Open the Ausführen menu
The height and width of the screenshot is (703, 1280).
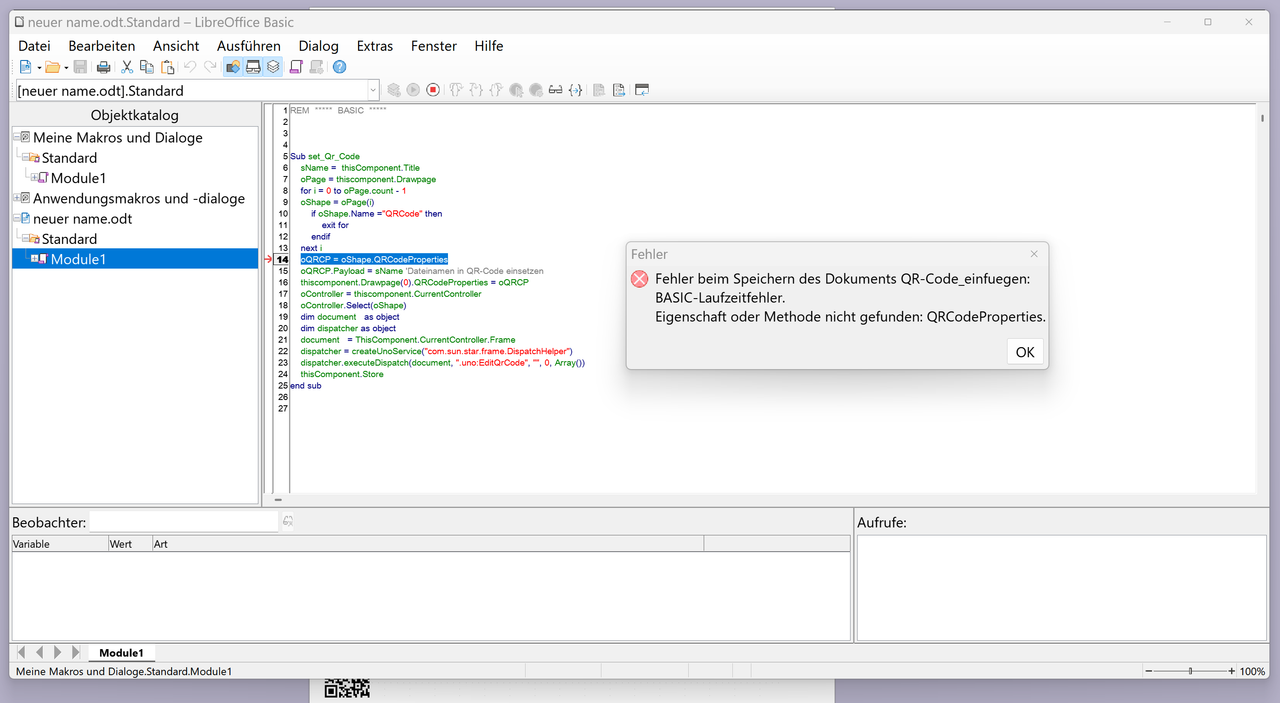click(249, 46)
